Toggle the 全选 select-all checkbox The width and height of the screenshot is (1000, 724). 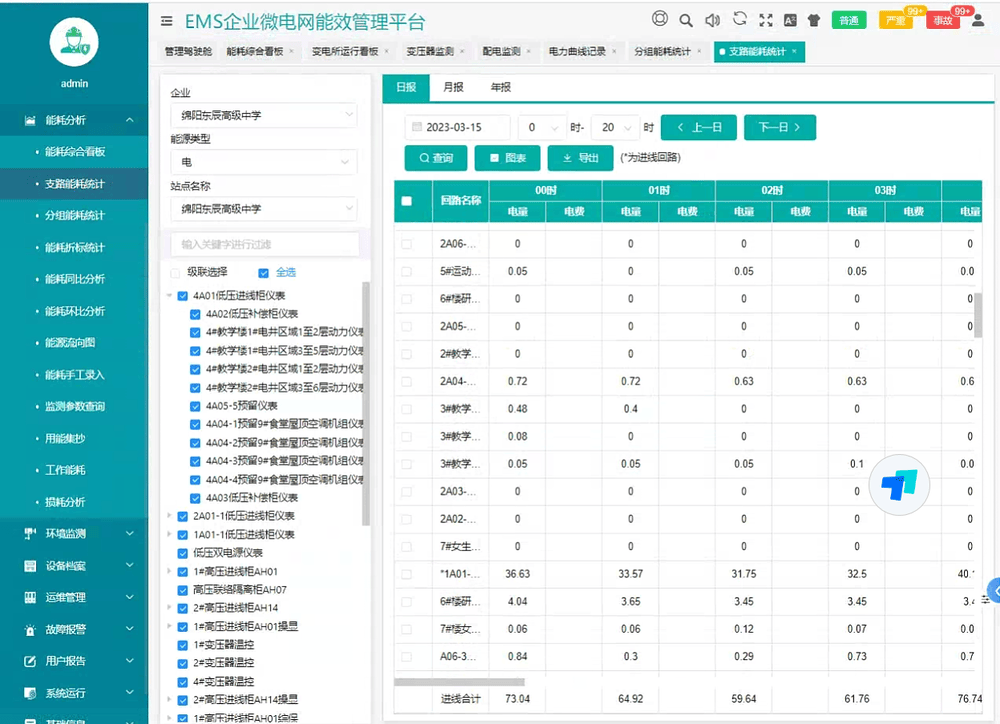click(264, 272)
